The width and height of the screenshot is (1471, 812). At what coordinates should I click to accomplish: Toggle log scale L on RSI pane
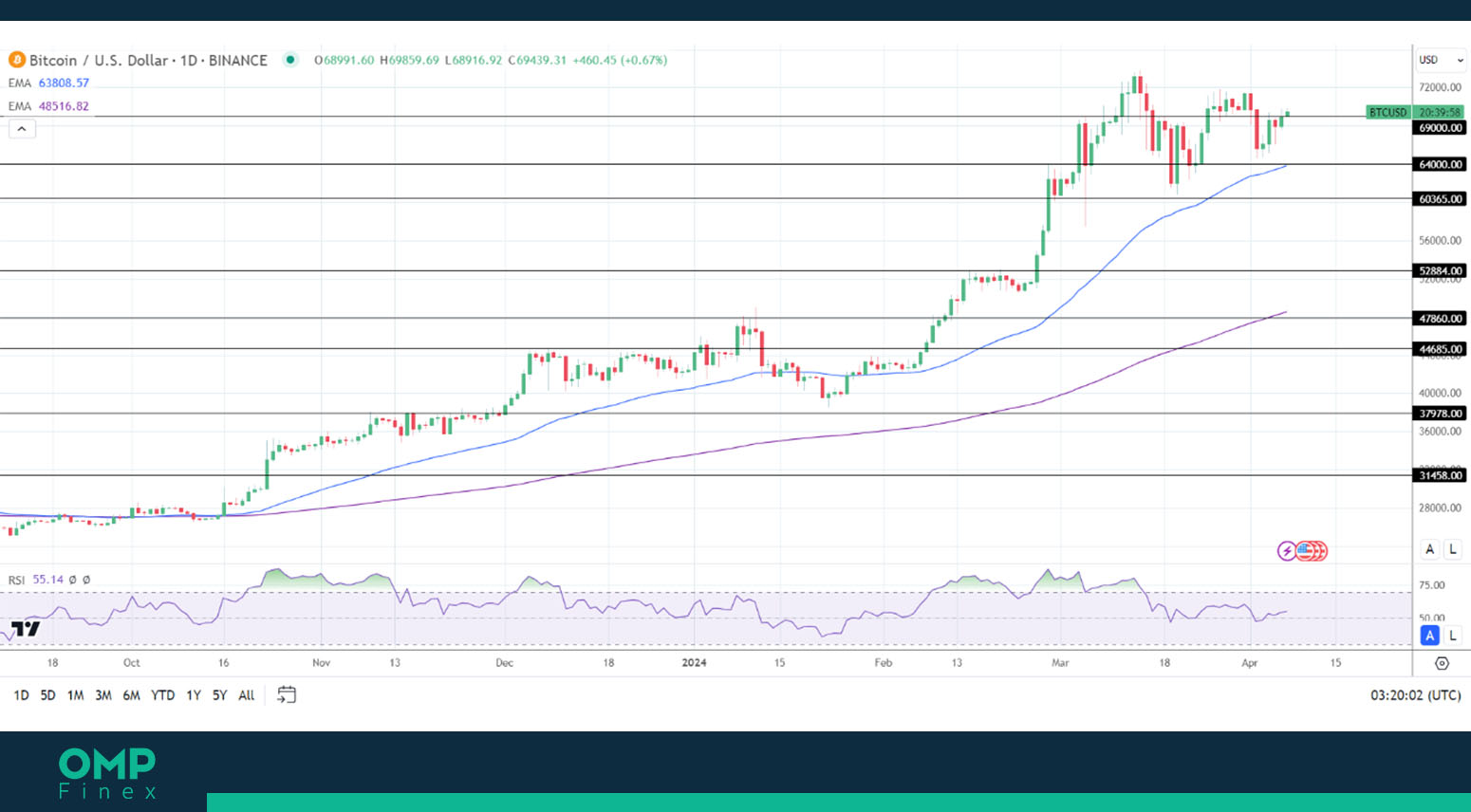tap(1453, 636)
